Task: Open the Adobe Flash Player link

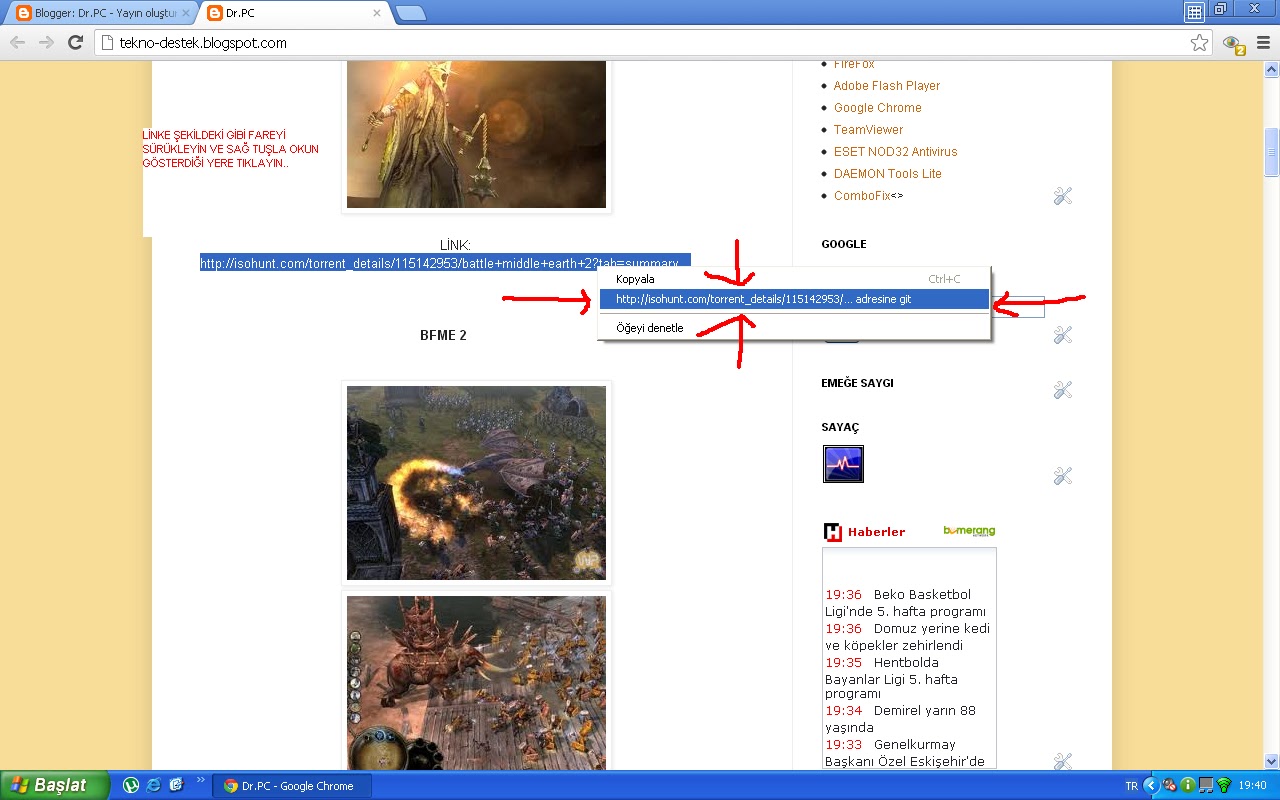Action: click(886, 86)
